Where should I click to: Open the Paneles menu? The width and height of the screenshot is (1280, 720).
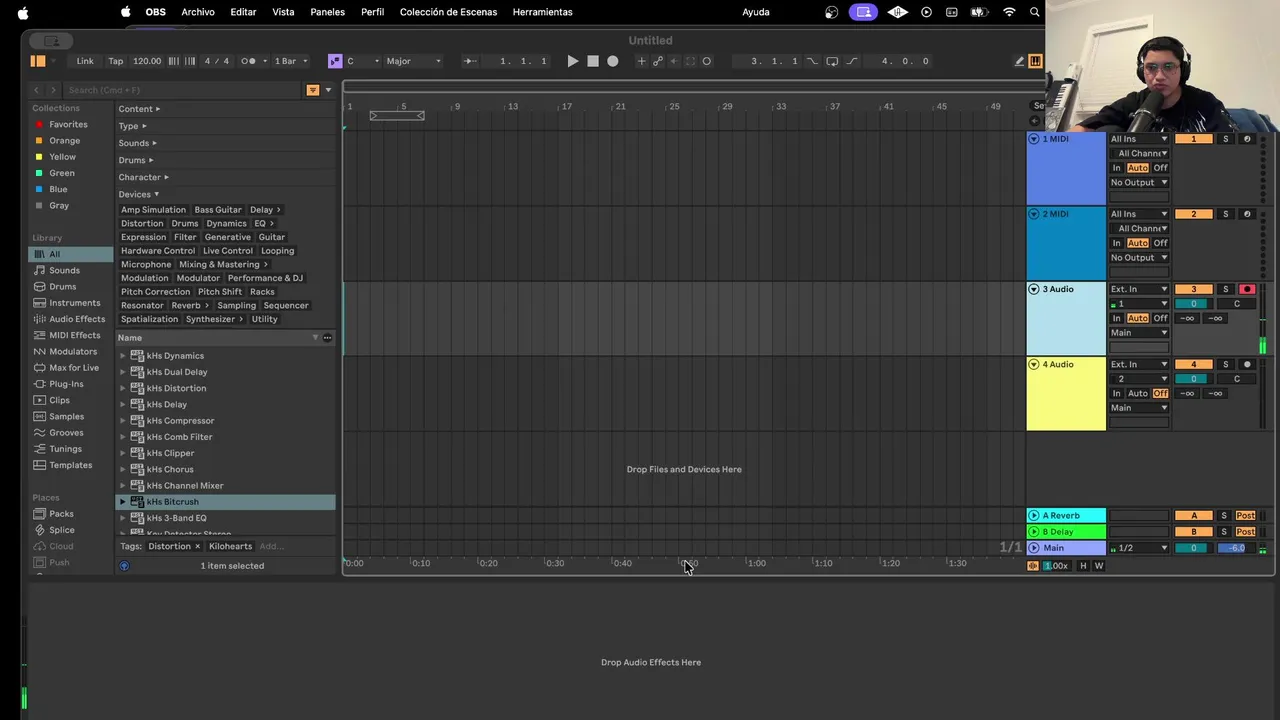(x=327, y=12)
